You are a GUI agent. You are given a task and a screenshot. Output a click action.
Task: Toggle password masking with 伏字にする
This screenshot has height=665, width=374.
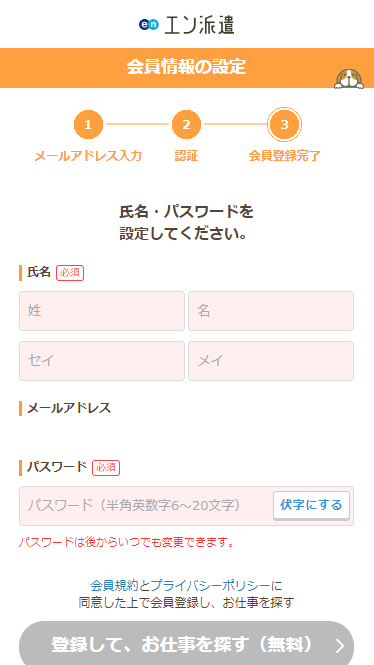[x=311, y=505]
